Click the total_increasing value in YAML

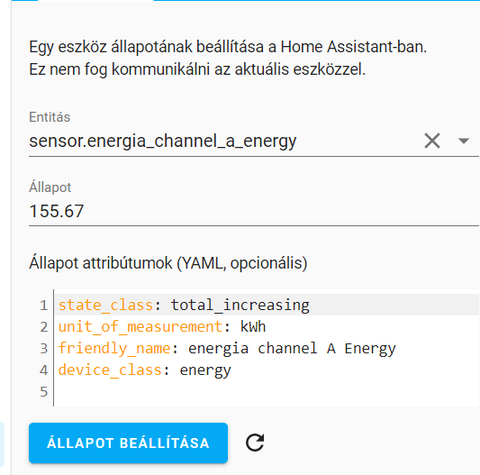(240, 305)
